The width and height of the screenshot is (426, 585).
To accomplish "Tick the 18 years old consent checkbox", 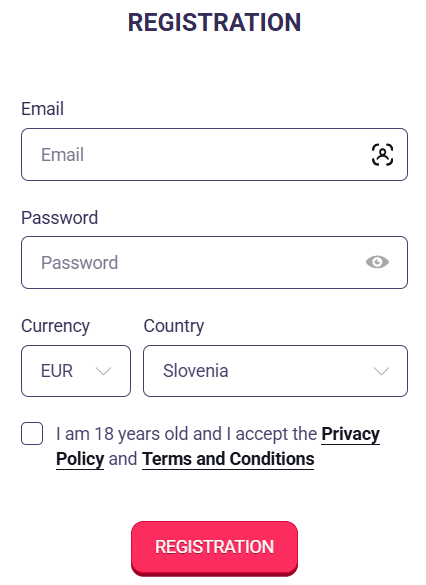I will click(32, 434).
